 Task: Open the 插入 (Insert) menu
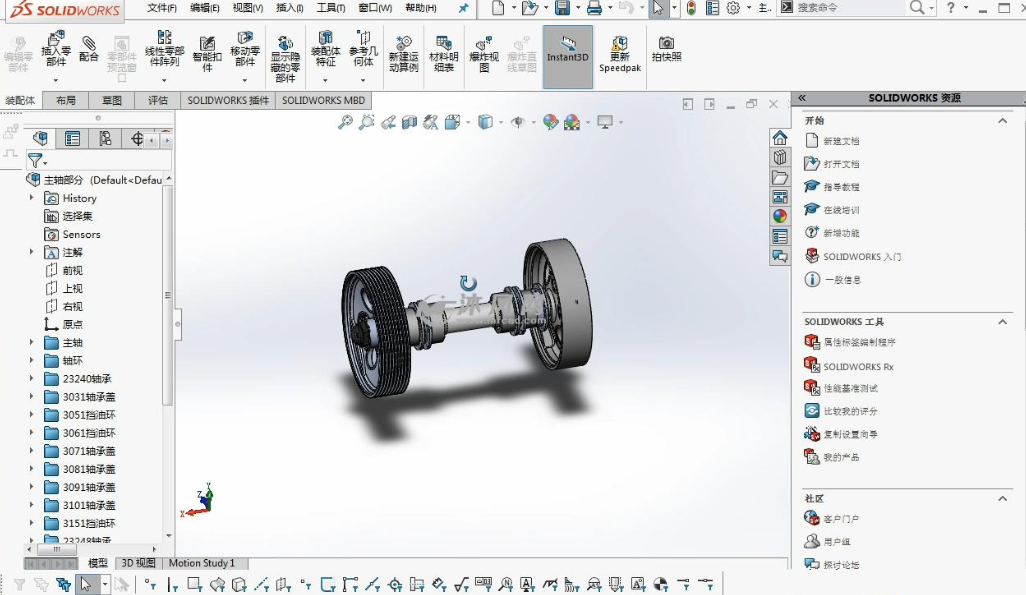[x=288, y=8]
